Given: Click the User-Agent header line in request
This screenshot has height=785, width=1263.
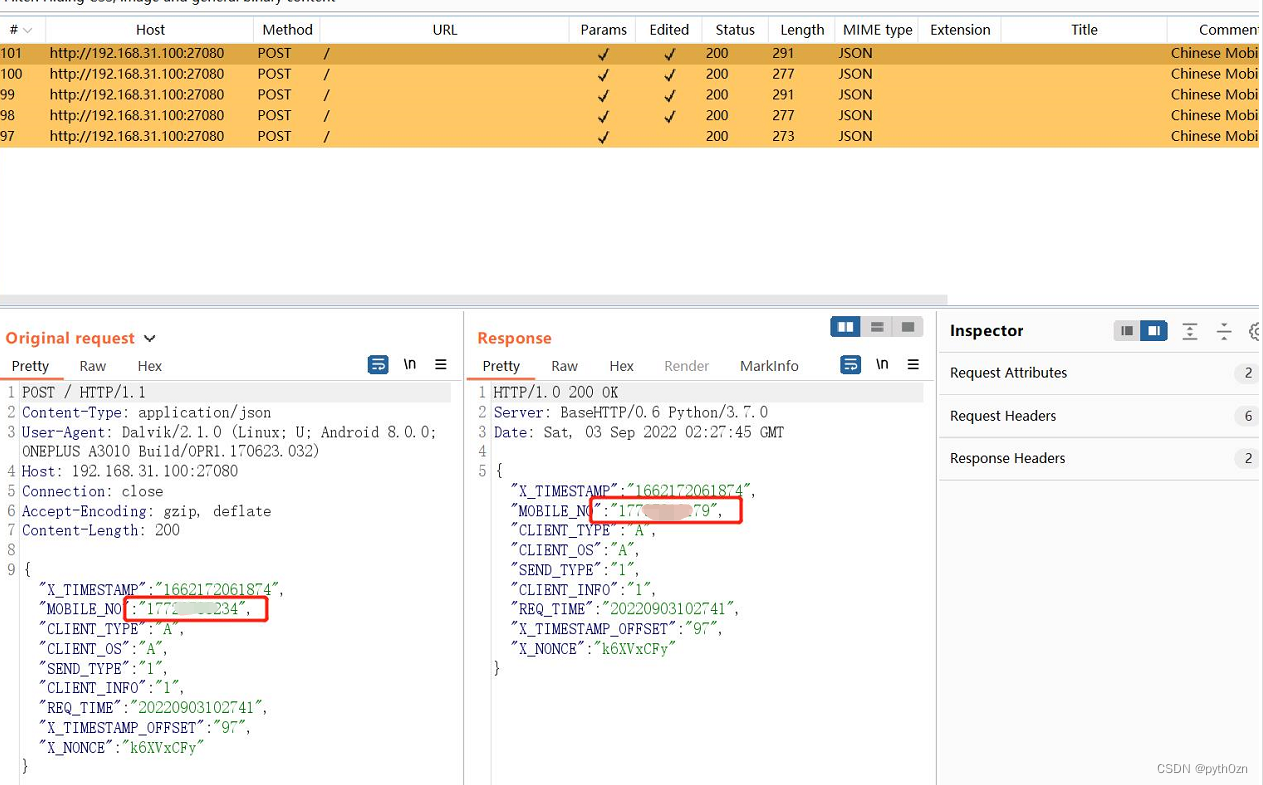Looking at the screenshot, I should [229, 442].
